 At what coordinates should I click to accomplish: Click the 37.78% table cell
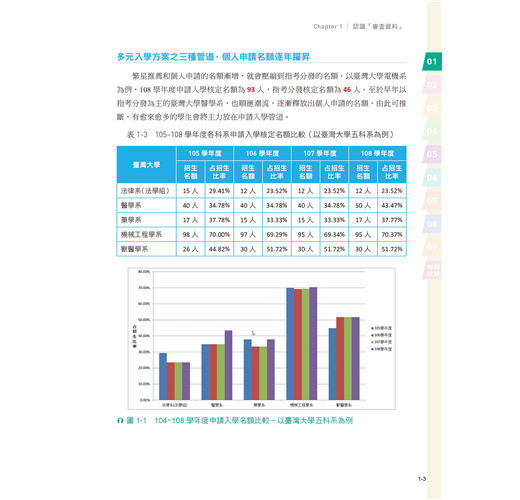(219, 220)
